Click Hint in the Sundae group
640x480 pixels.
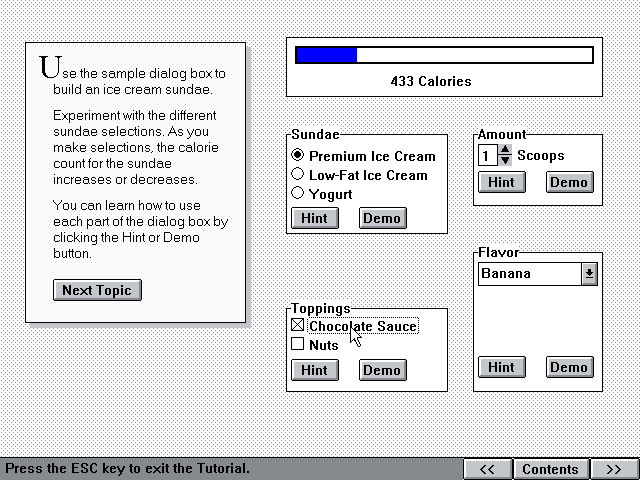(x=314, y=218)
